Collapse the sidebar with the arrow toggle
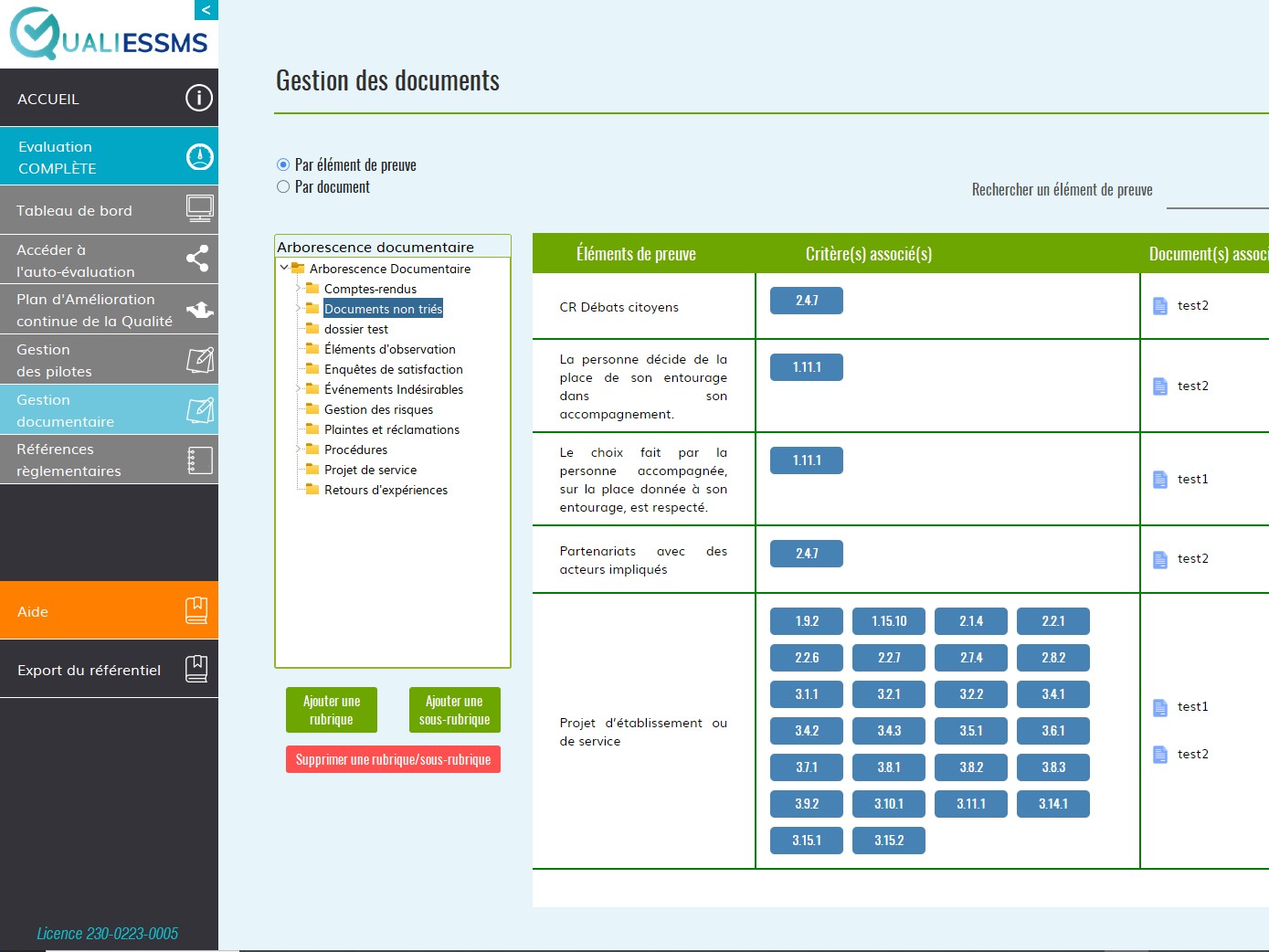Image resolution: width=1269 pixels, height=952 pixels. (x=206, y=10)
